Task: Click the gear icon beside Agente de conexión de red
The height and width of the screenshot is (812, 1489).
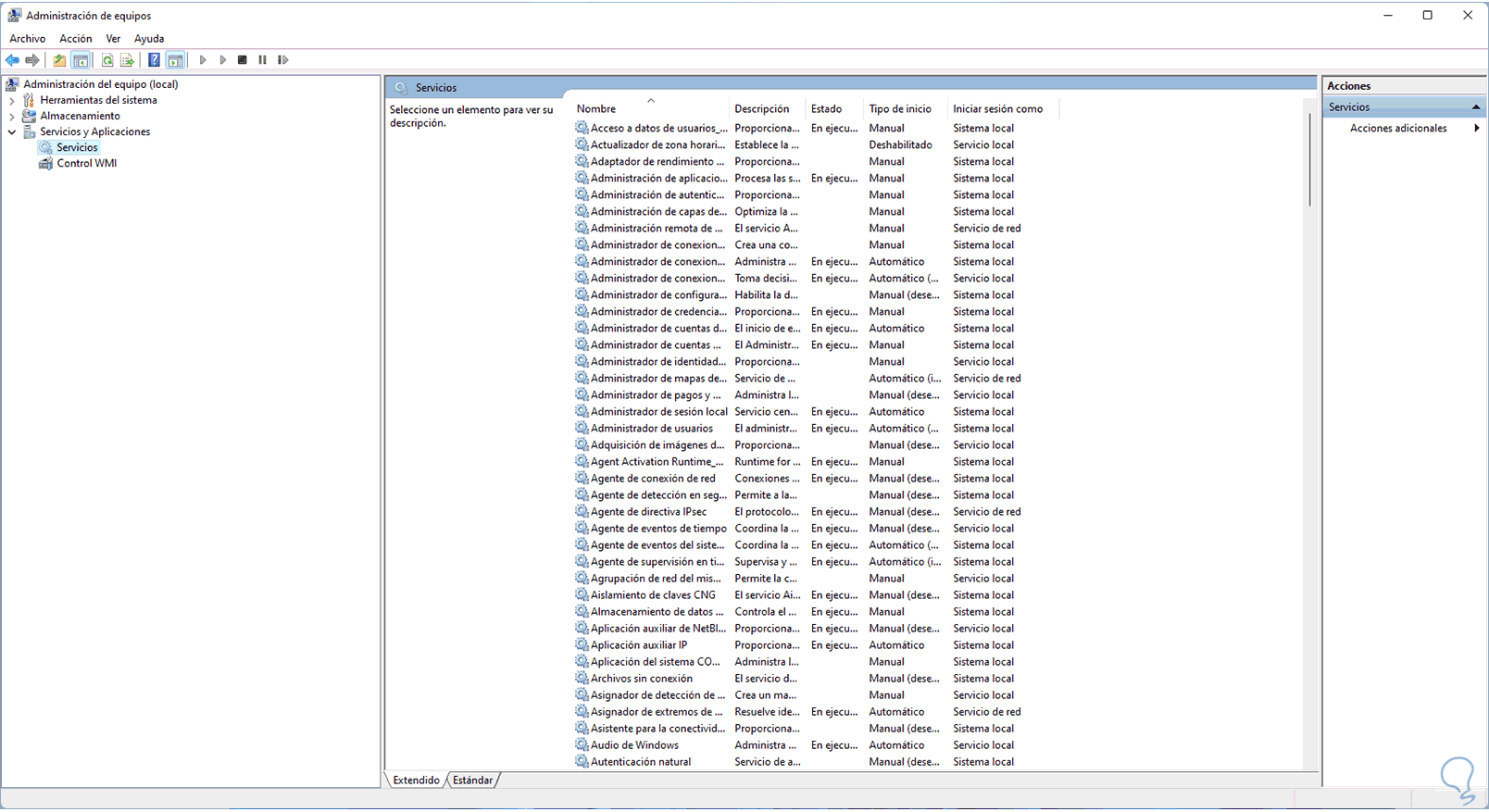Action: 582,479
